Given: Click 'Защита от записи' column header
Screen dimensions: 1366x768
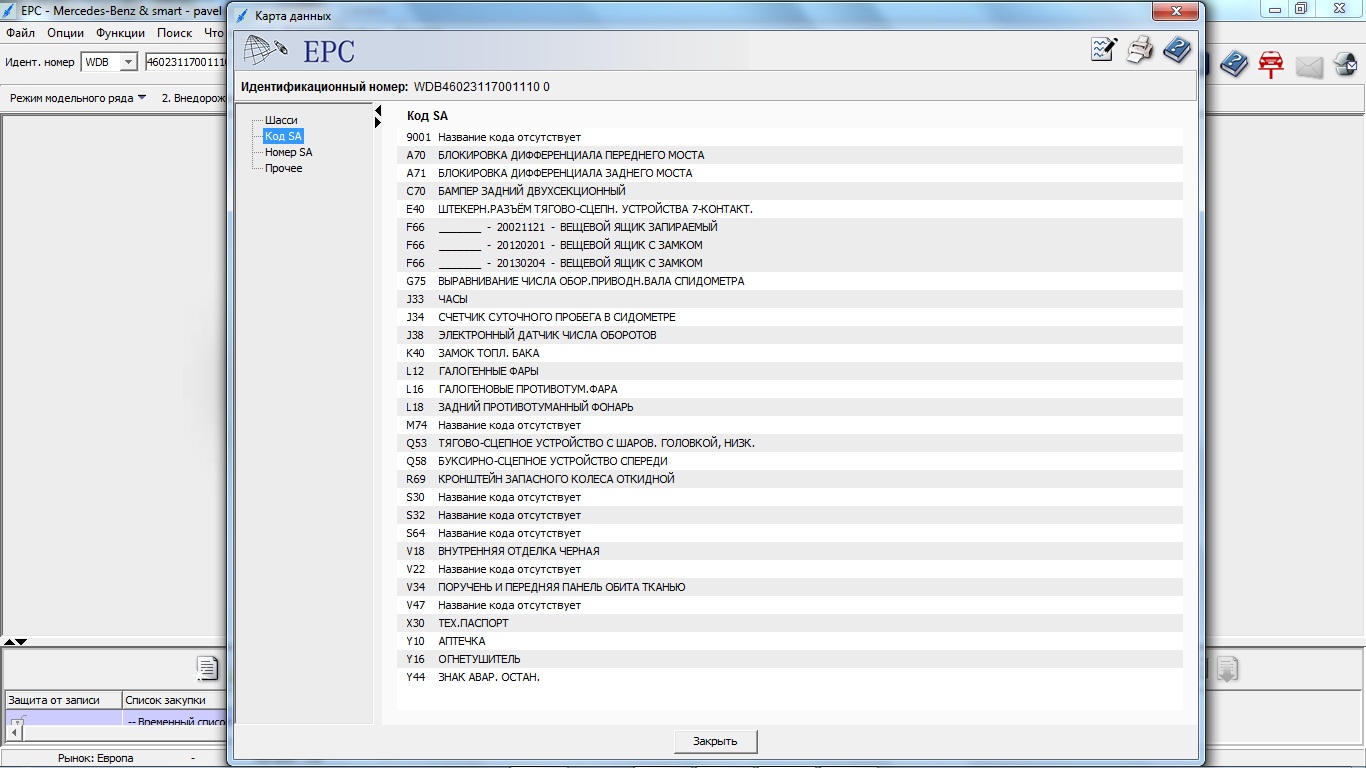Looking at the screenshot, I should pyautogui.click(x=63, y=700).
